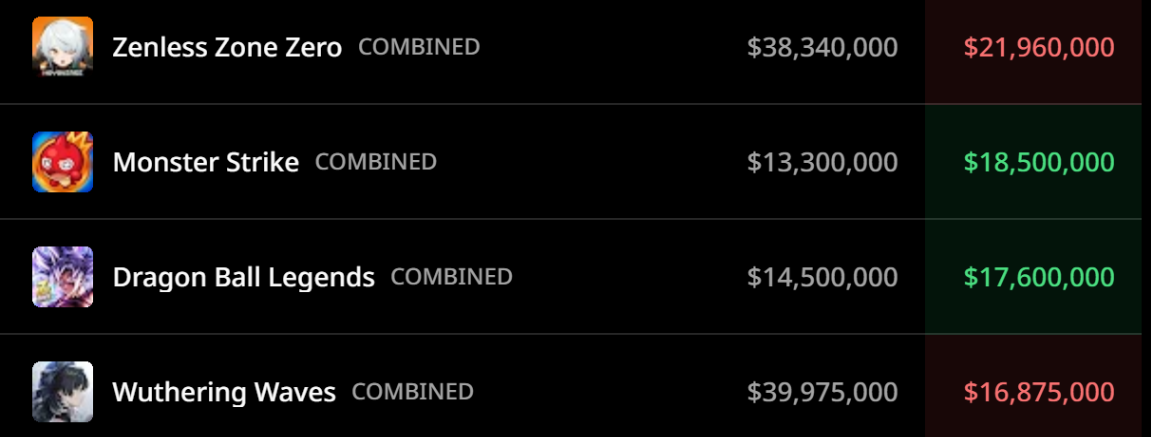1151x437 pixels.
Task: Click the red $16,875,000 cell
Action: point(1038,392)
